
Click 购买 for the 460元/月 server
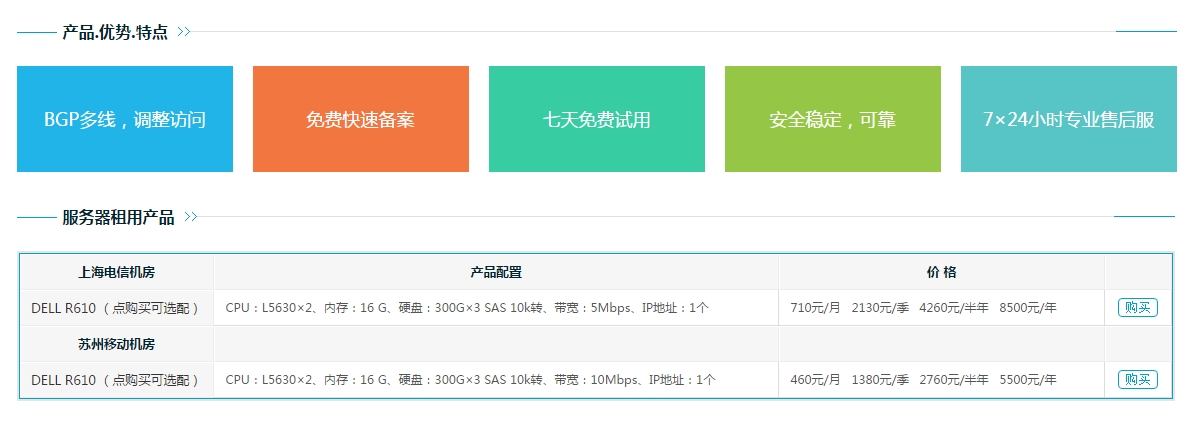pos(1137,379)
